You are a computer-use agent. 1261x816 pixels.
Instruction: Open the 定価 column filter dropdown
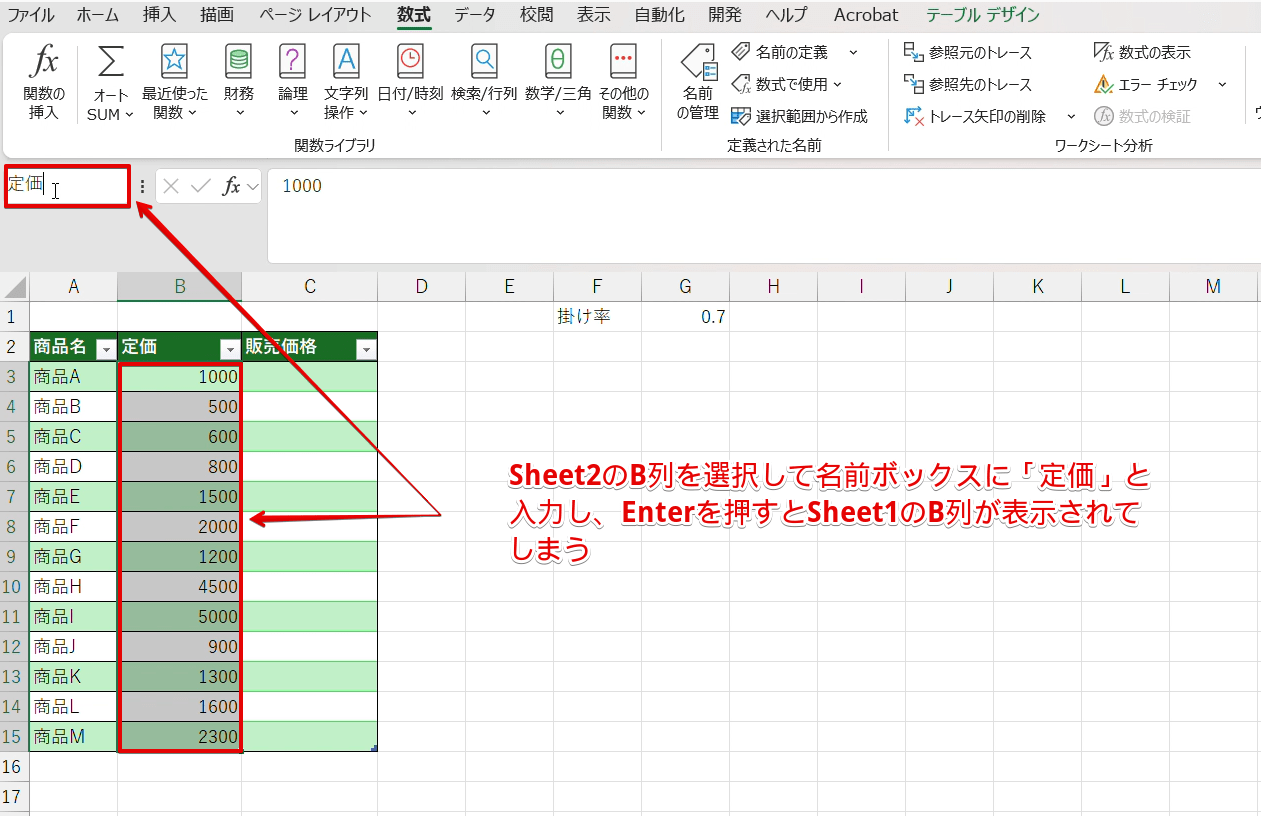tap(229, 349)
